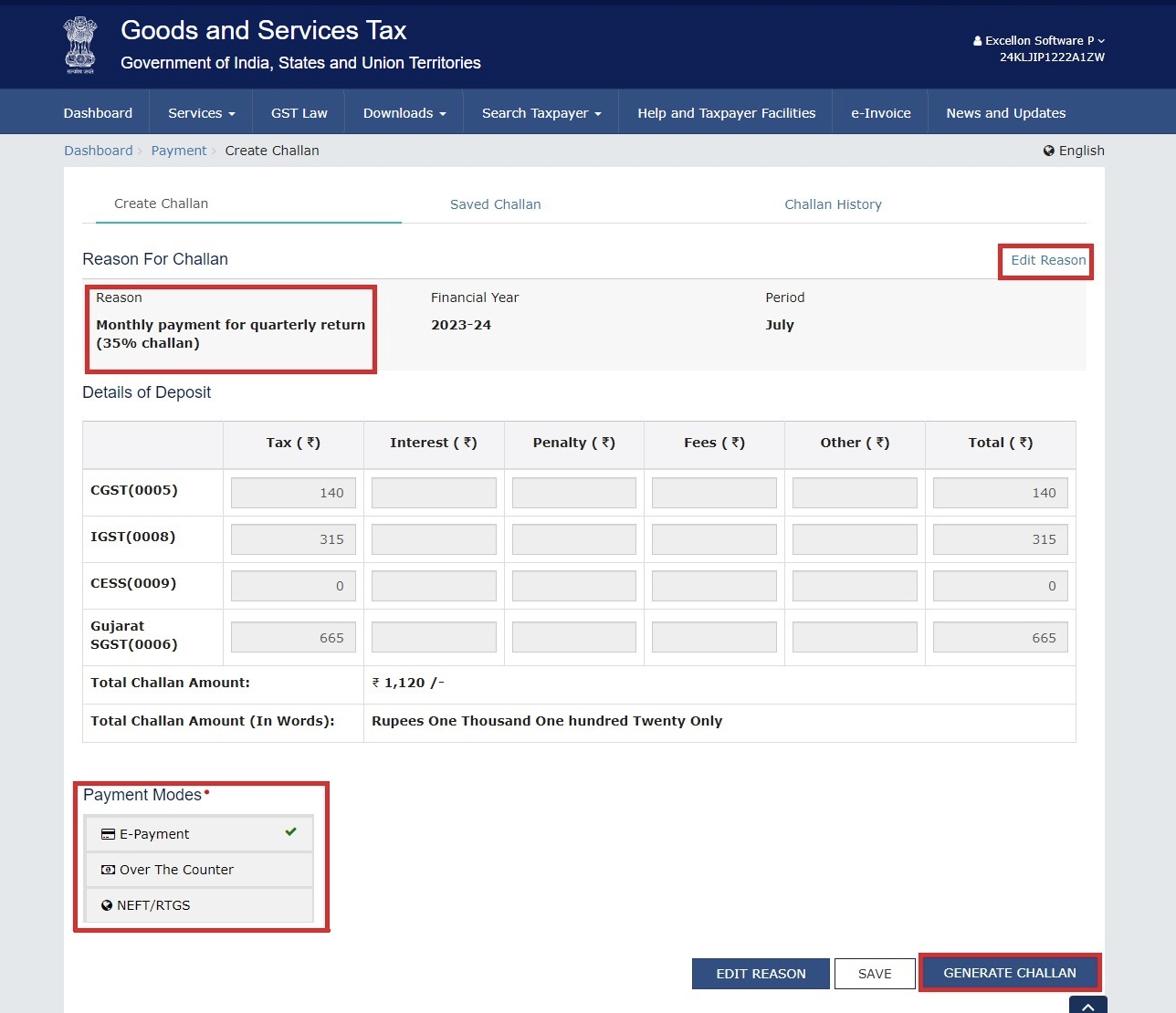This screenshot has height=1013, width=1176.
Task: Click the Penalty ( ₹) column header
Action: pos(574,443)
